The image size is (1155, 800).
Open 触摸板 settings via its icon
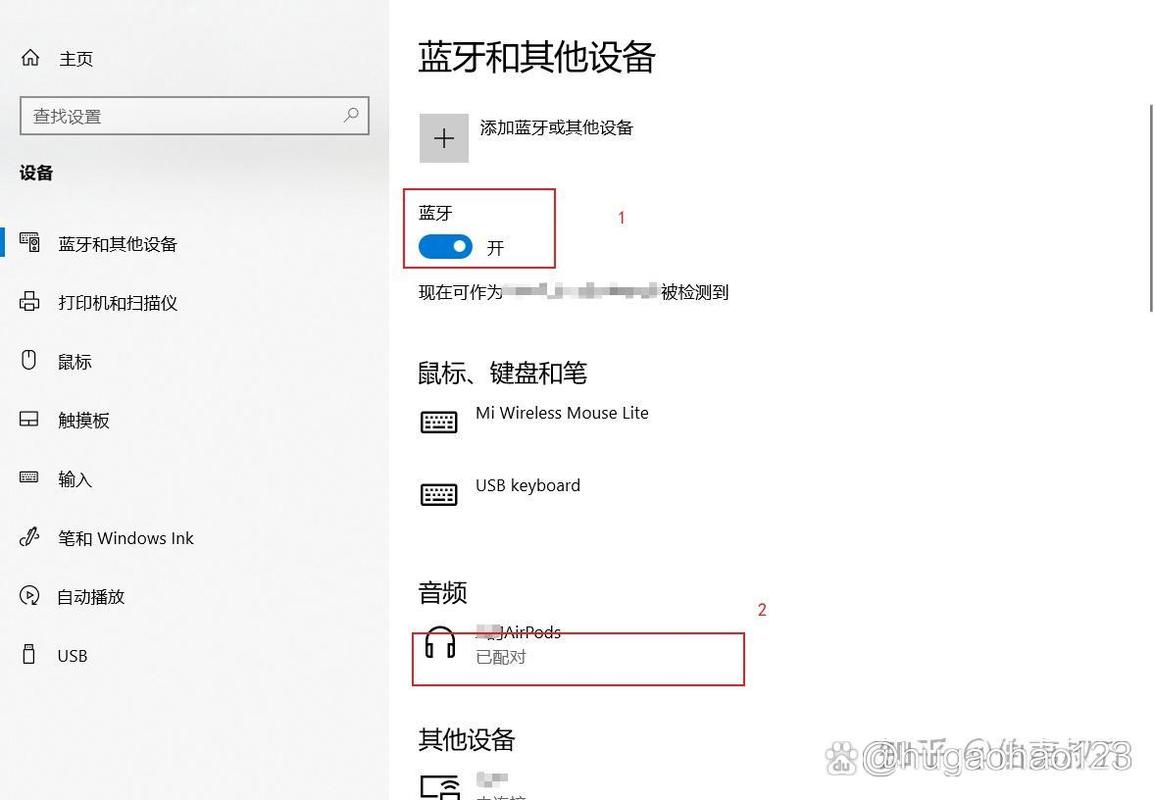[31, 420]
